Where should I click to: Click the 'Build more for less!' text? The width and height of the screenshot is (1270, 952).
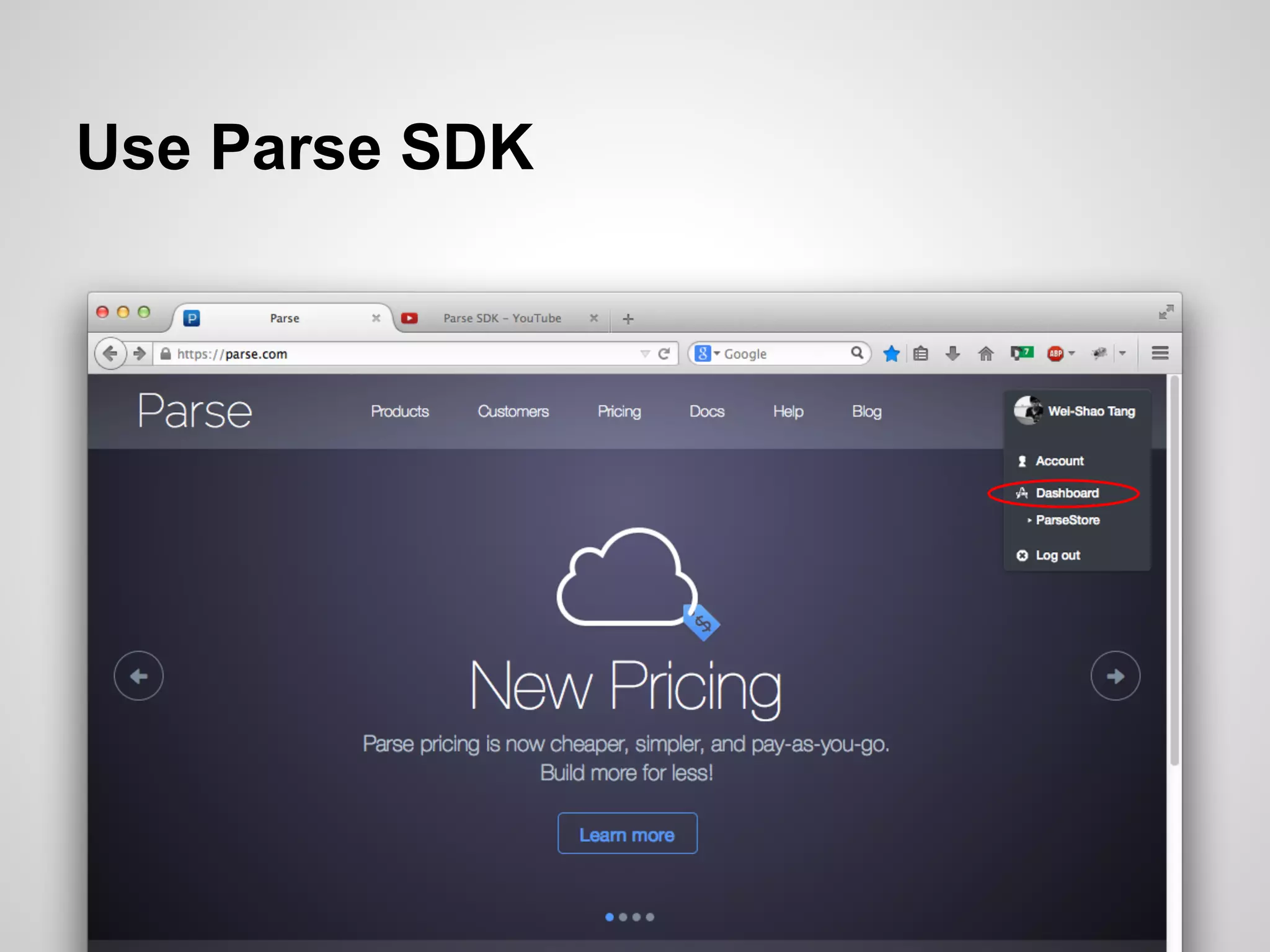[x=626, y=773]
